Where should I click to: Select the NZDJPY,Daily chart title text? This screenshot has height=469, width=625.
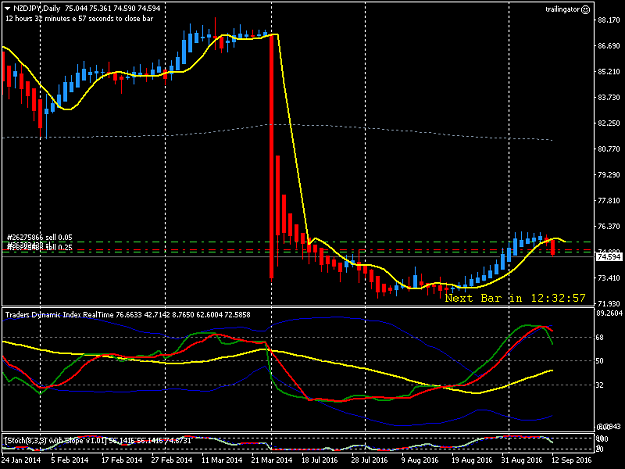[x=37, y=8]
